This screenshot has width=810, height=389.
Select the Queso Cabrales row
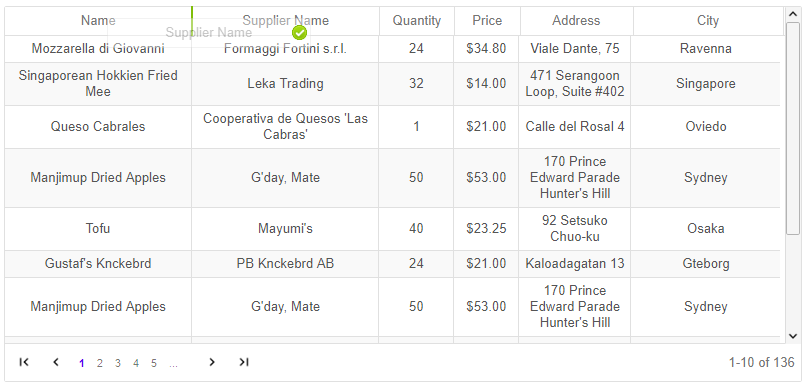pos(393,127)
